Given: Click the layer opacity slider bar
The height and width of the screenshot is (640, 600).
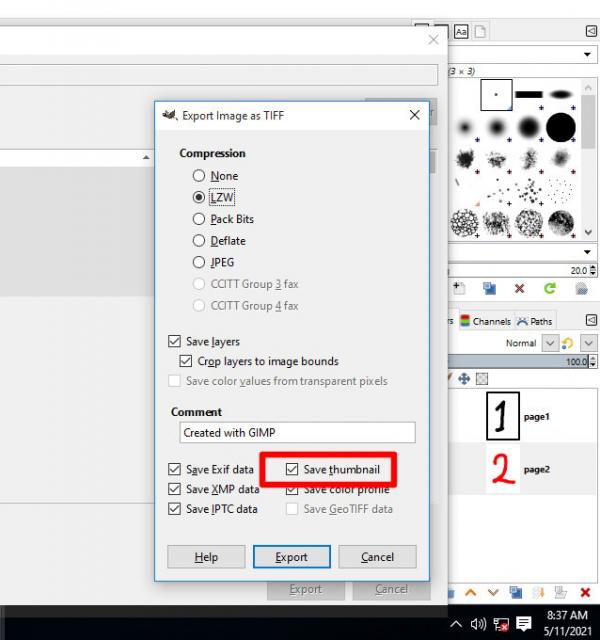Looking at the screenshot, I should (518, 361).
